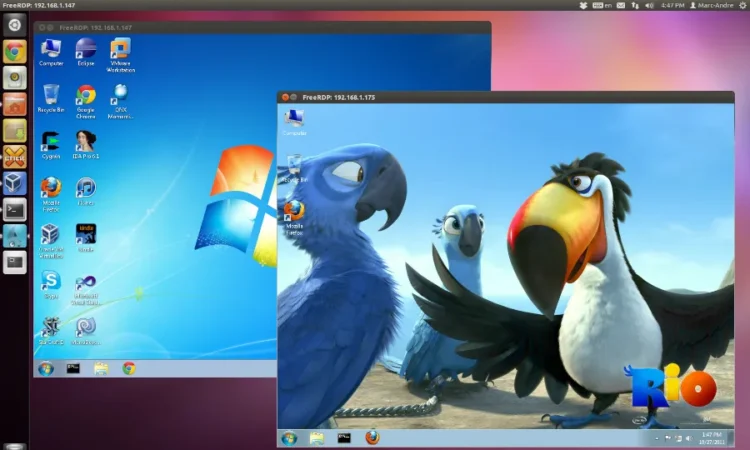Open command prompt in the 192.168.1.147 taskbar

point(73,368)
